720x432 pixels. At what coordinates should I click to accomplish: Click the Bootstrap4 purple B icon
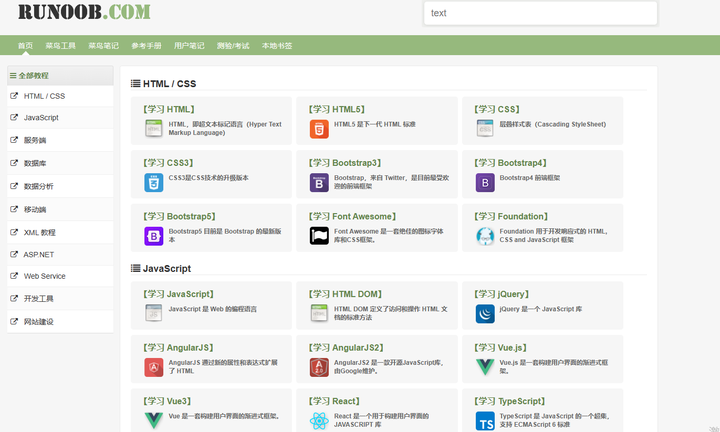[x=485, y=182]
